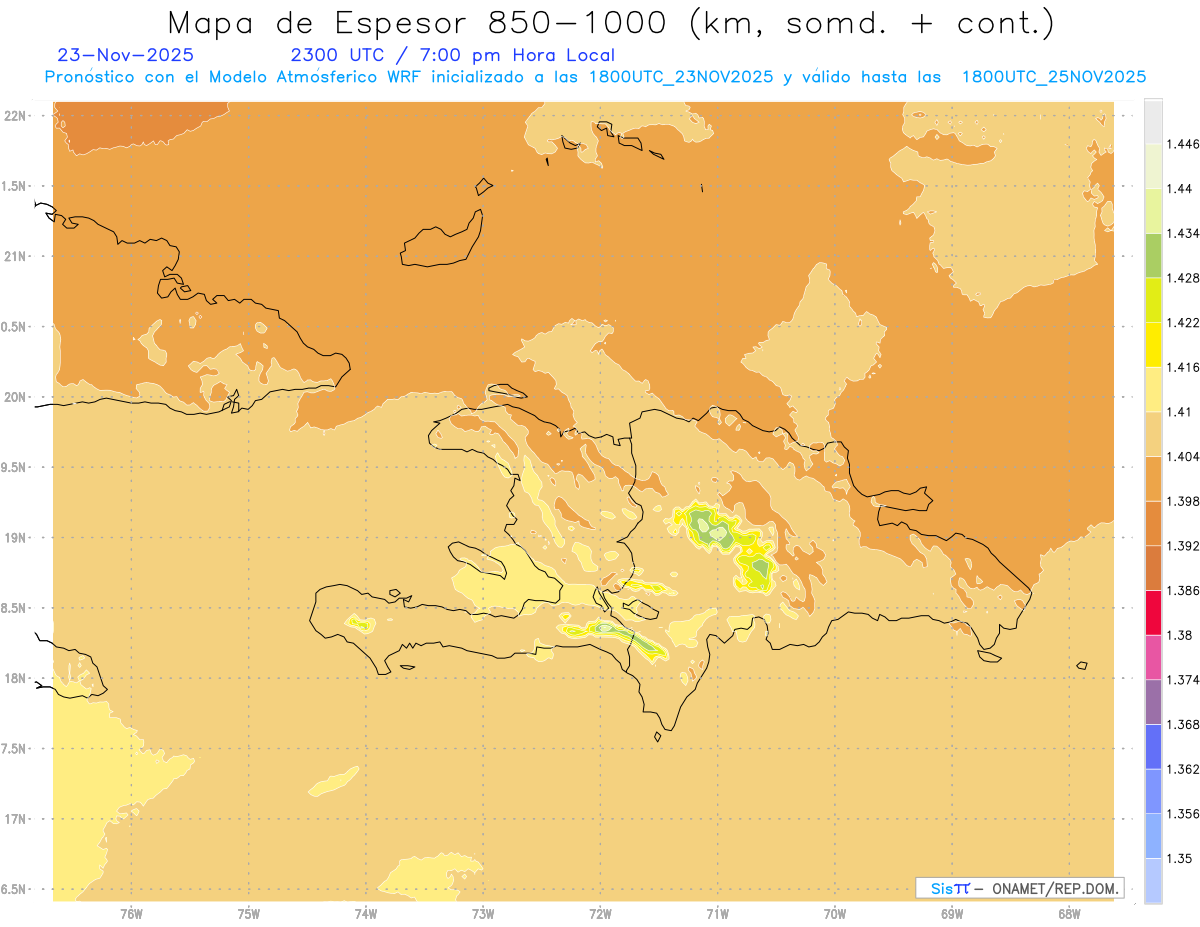Click the latitude label 18N
1200x927 pixels.
coord(15,679)
